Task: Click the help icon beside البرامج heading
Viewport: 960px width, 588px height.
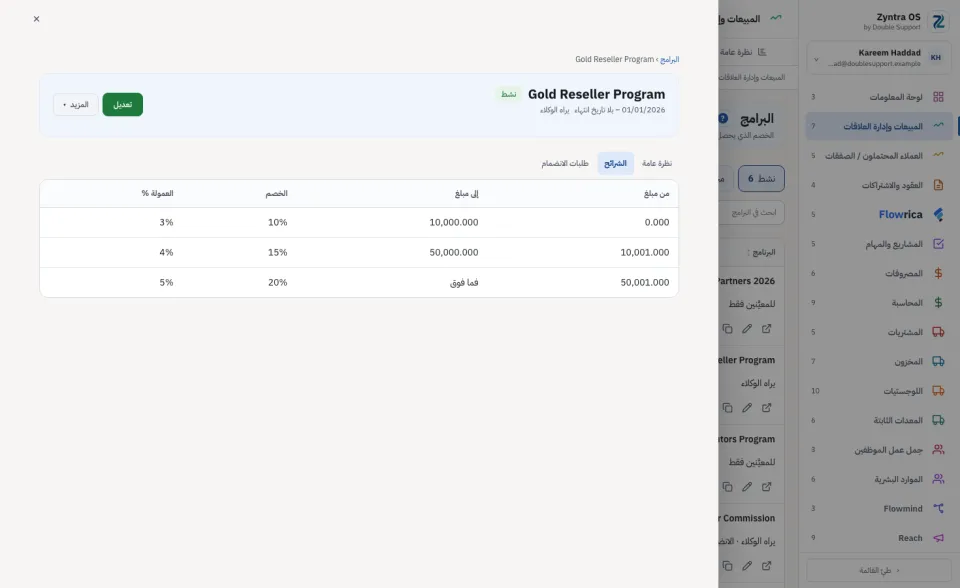Action: click(723, 118)
